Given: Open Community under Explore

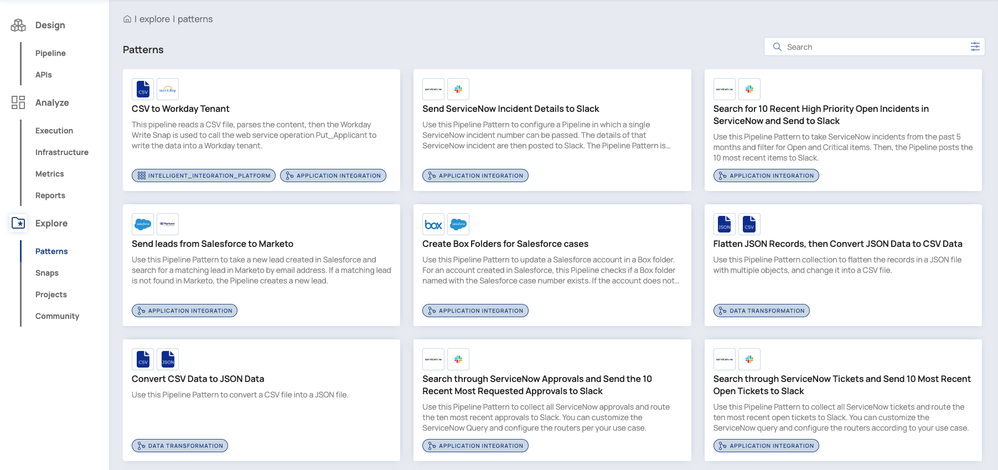Looking at the screenshot, I should pyautogui.click(x=57, y=317).
